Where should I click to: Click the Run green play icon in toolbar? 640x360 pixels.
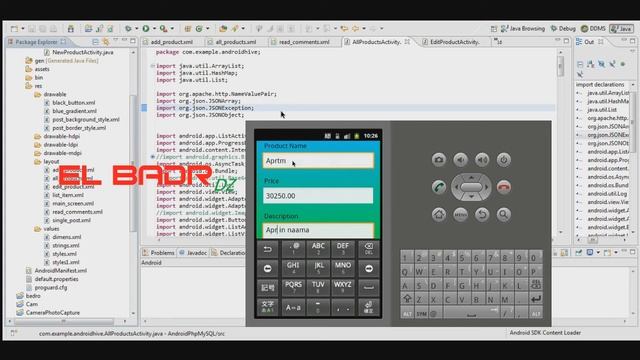tap(146, 29)
